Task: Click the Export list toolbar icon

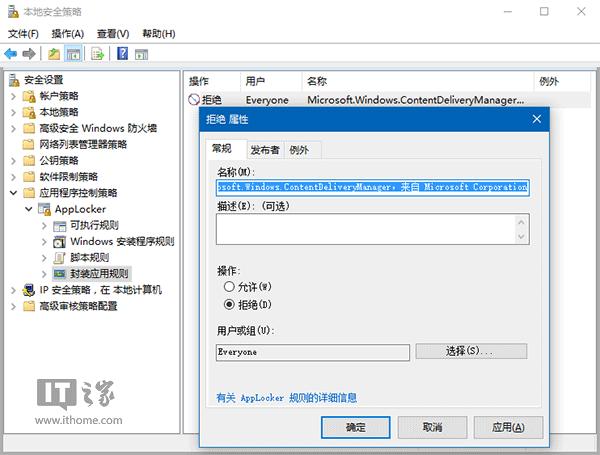Action: click(98, 53)
